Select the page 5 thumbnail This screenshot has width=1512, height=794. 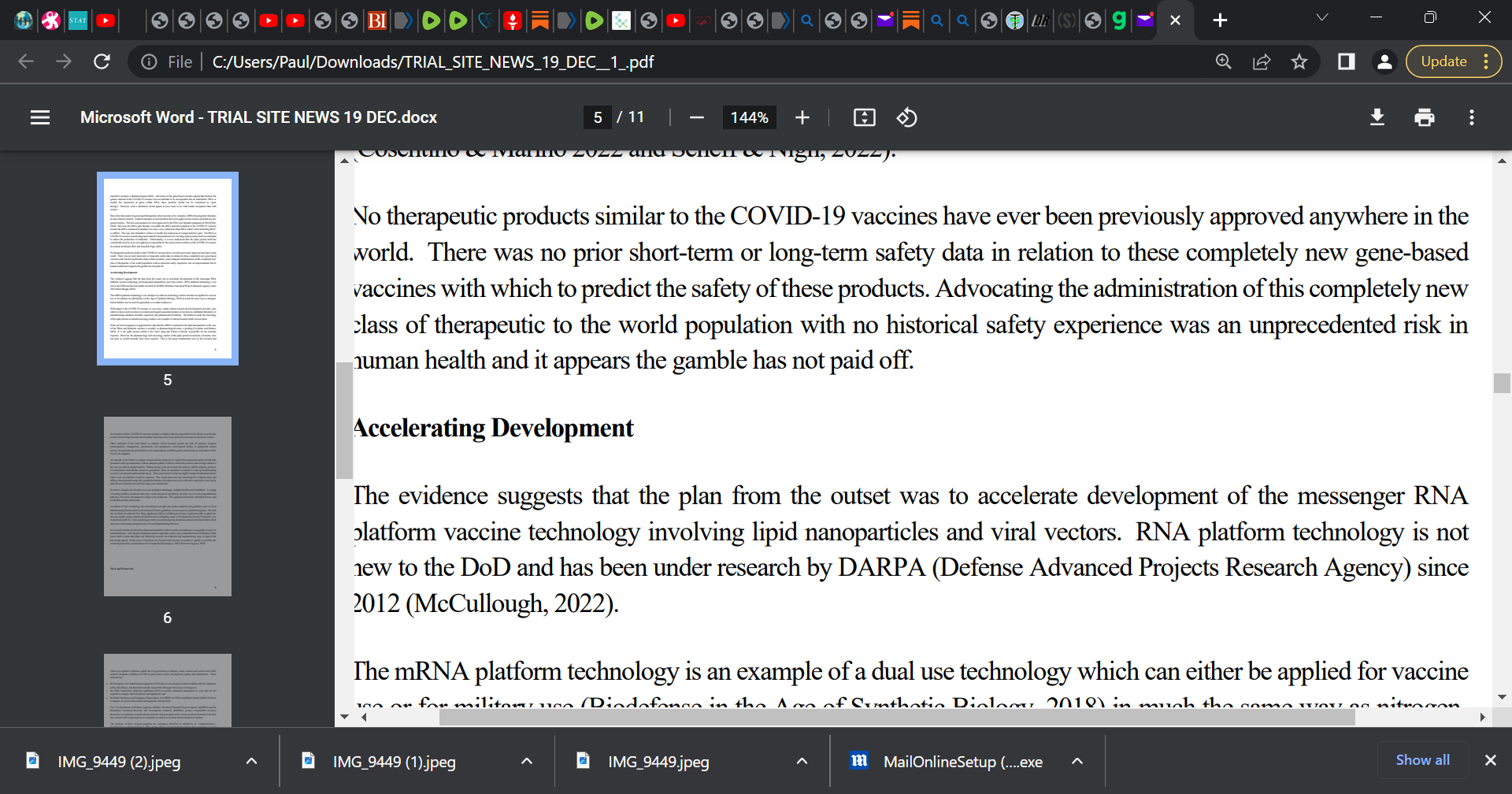(168, 269)
